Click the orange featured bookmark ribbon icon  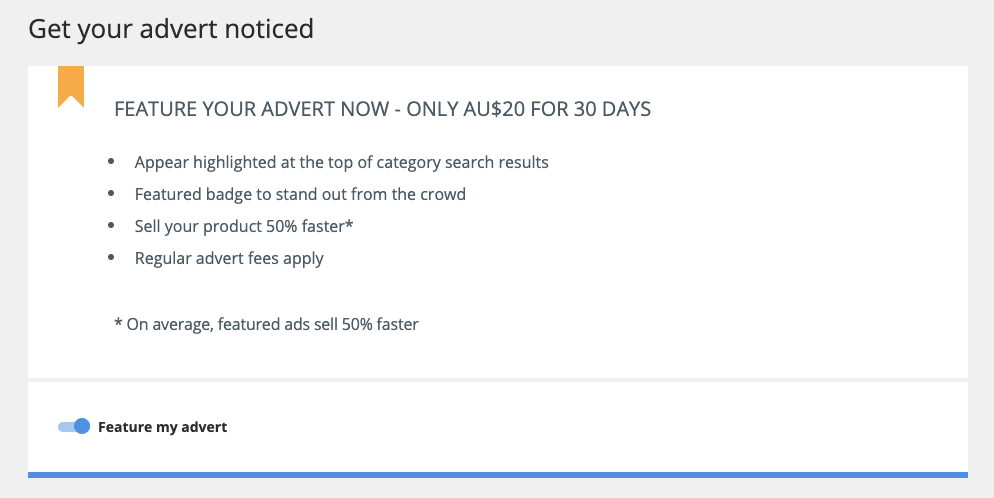[x=71, y=87]
